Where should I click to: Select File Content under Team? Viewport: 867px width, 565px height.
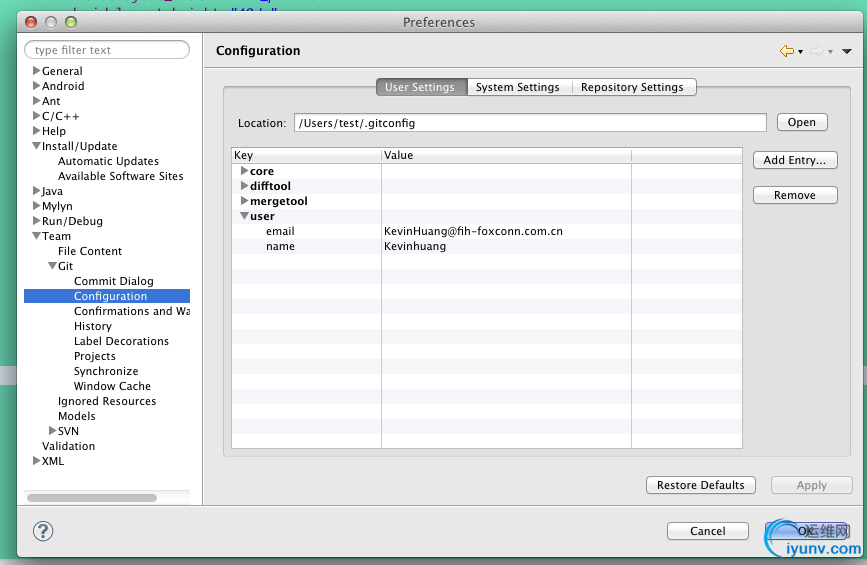coord(90,251)
